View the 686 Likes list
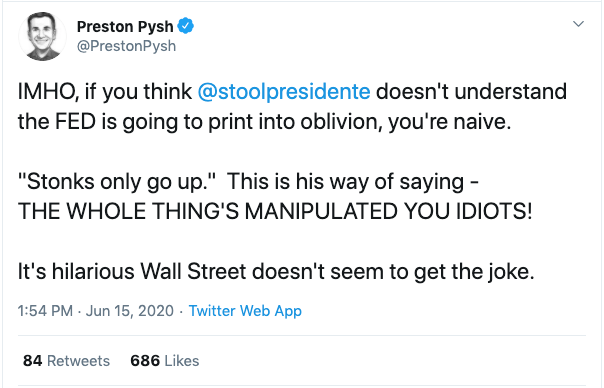This screenshot has width=604, height=388. pos(164,361)
